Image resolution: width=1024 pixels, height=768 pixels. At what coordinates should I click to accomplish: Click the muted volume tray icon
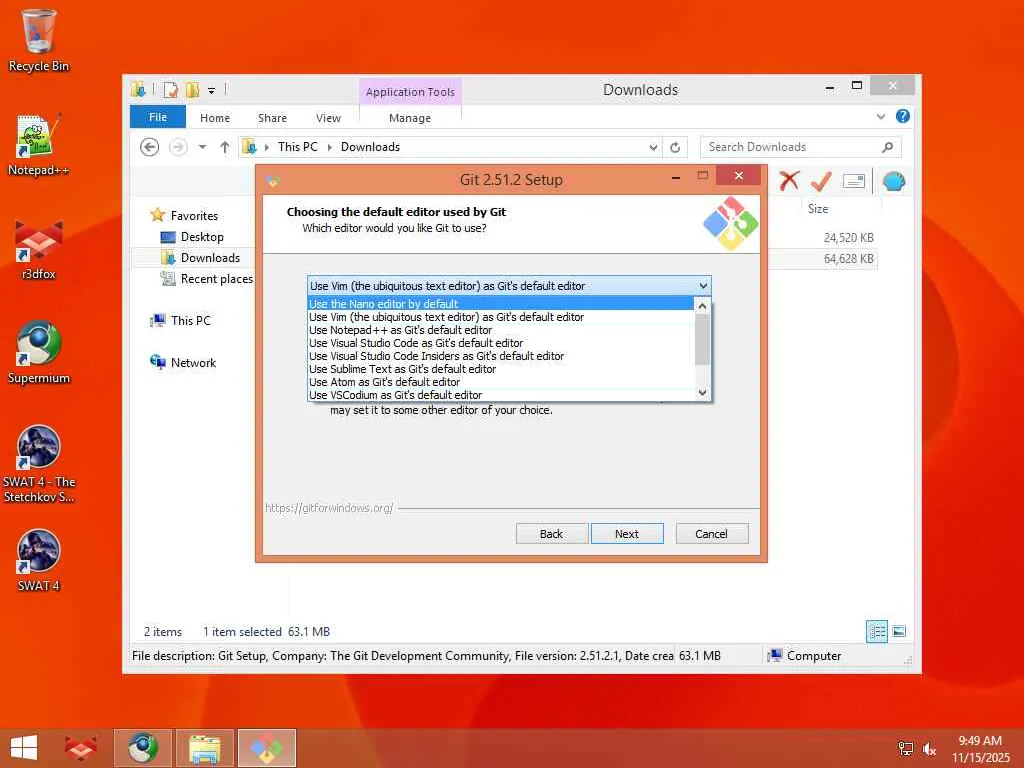click(929, 749)
